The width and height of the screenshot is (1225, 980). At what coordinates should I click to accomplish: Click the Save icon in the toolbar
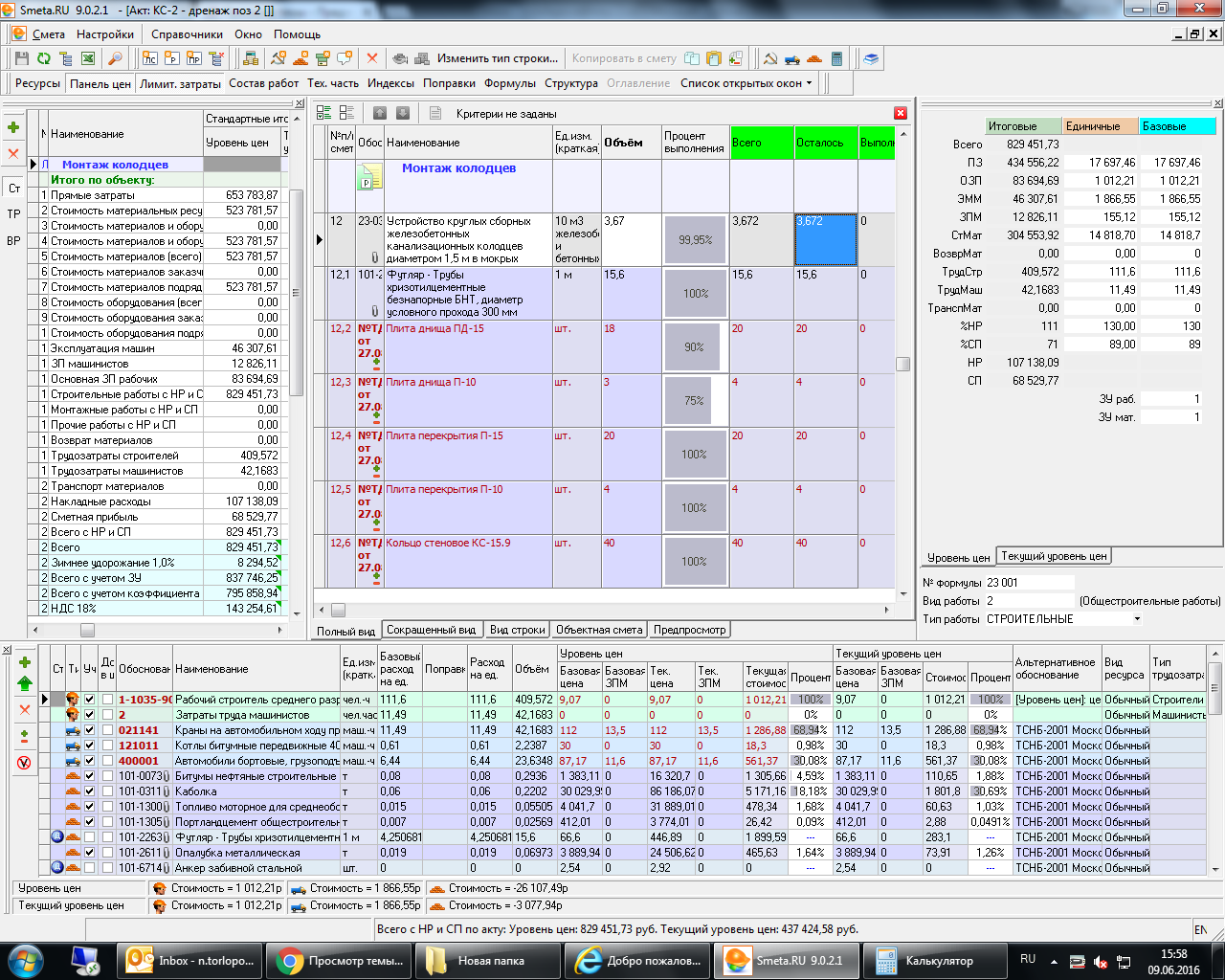[x=21, y=58]
